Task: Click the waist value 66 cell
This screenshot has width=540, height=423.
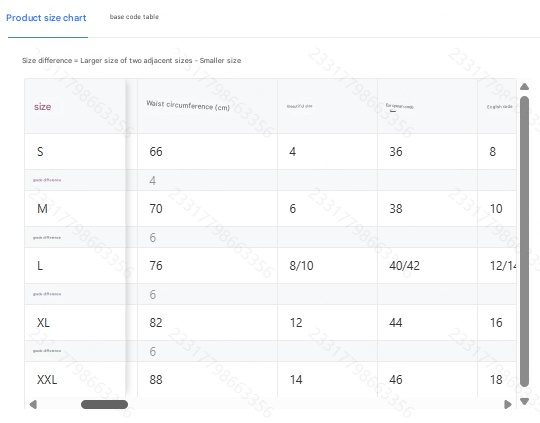Action: pyautogui.click(x=207, y=152)
